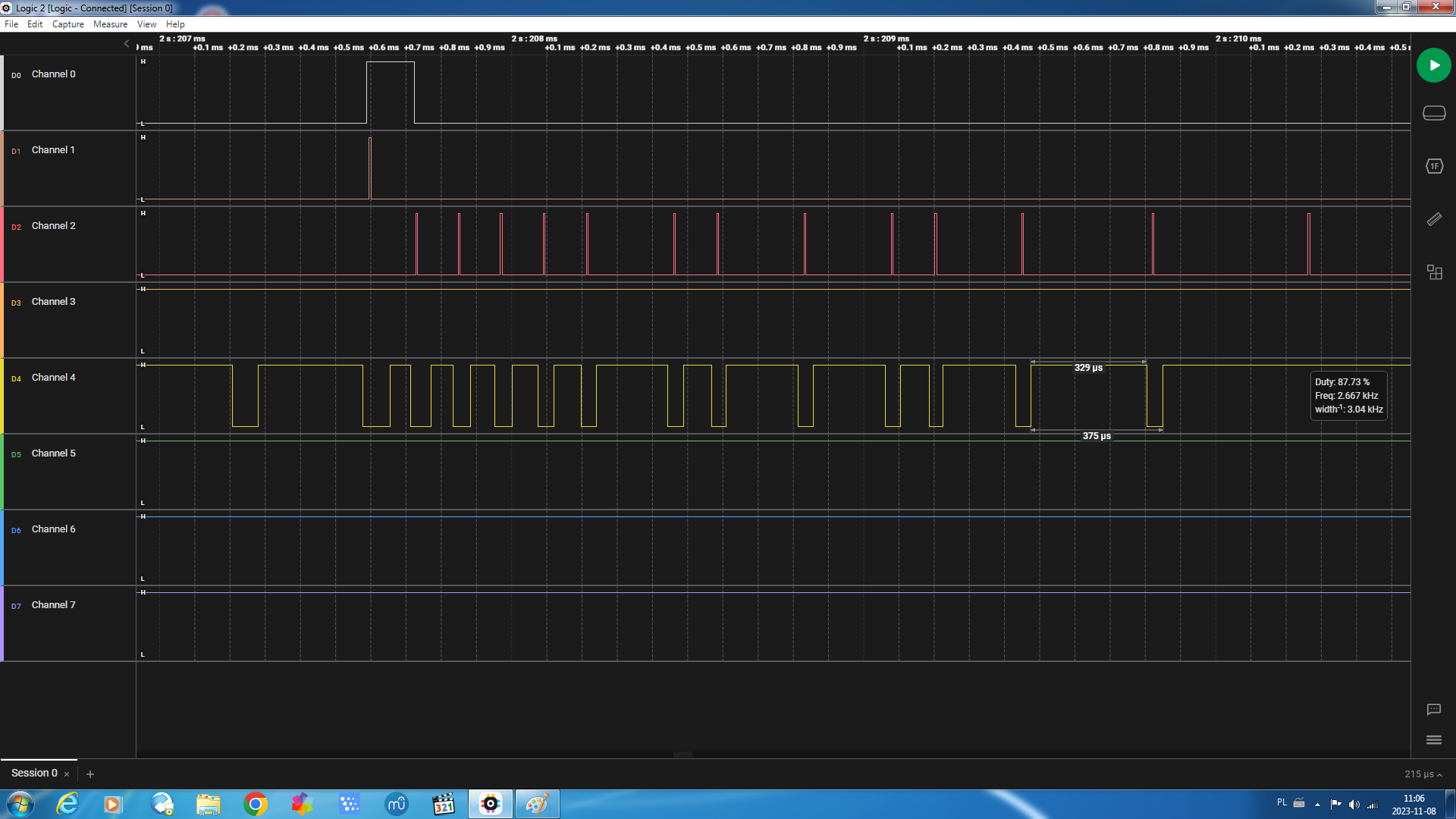
Task: Launch Google Chrome from taskbar
Action: click(256, 804)
